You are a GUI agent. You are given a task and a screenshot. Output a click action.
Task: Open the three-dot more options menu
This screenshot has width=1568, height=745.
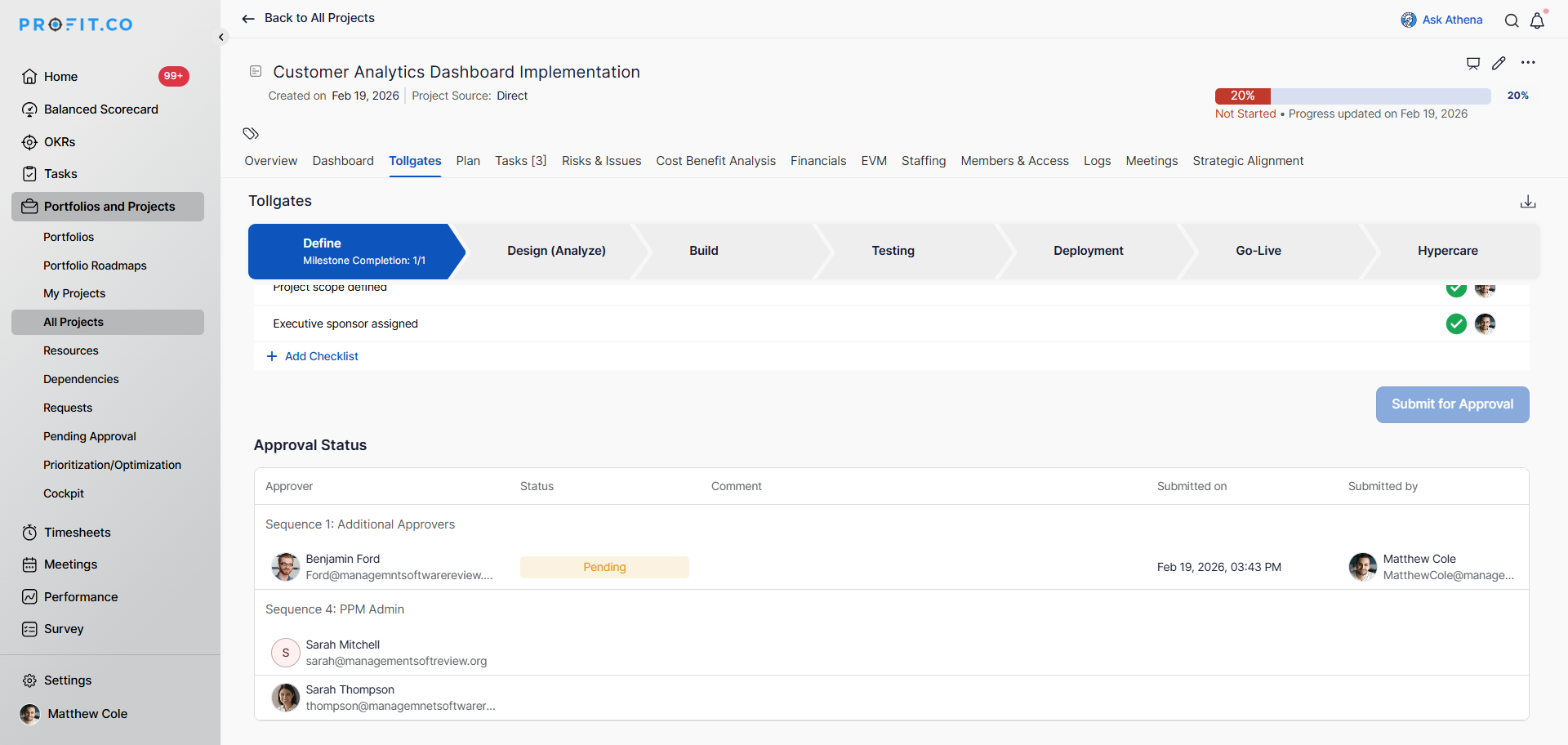pos(1528,63)
